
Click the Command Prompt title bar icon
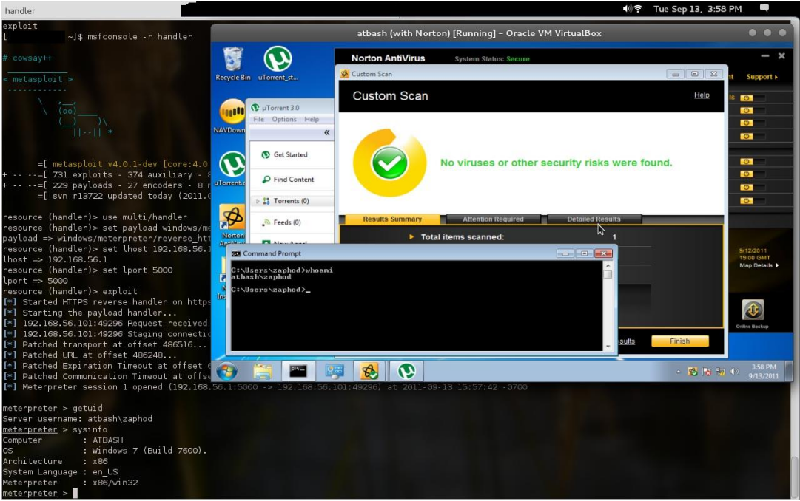236,254
